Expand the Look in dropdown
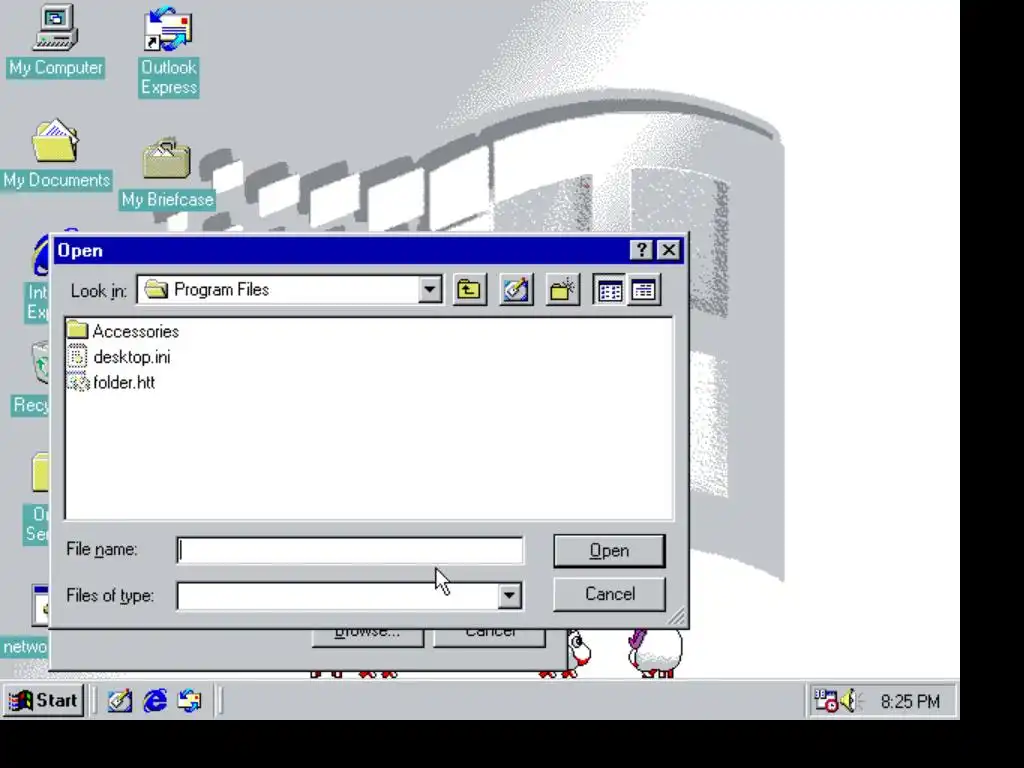The width and height of the screenshot is (1024, 768). (430, 289)
